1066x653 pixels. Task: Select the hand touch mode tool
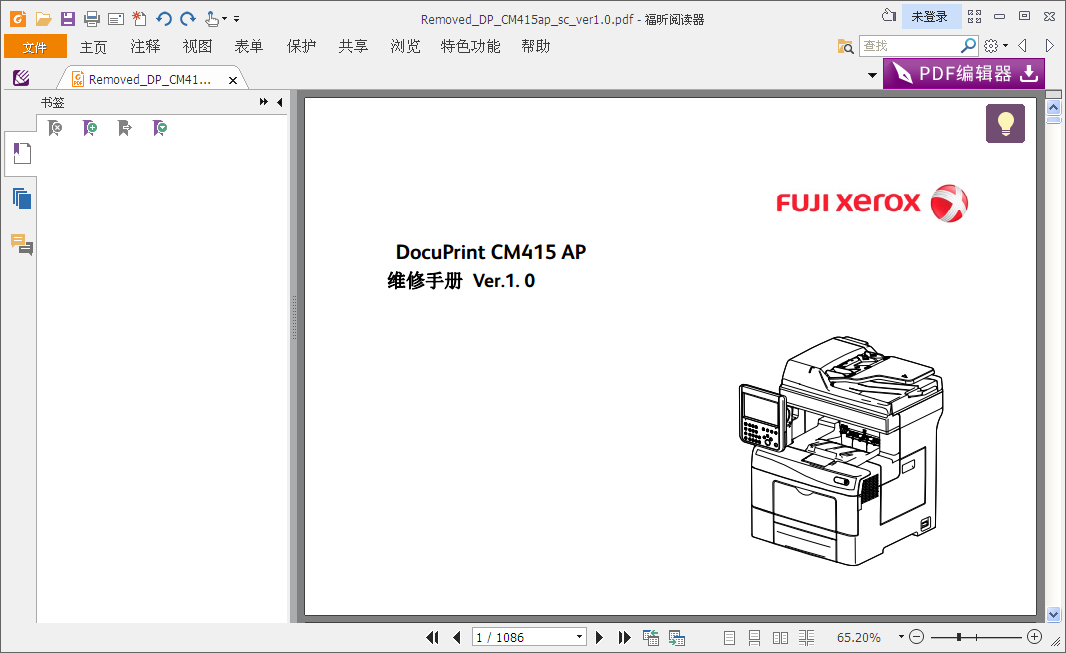(x=212, y=19)
